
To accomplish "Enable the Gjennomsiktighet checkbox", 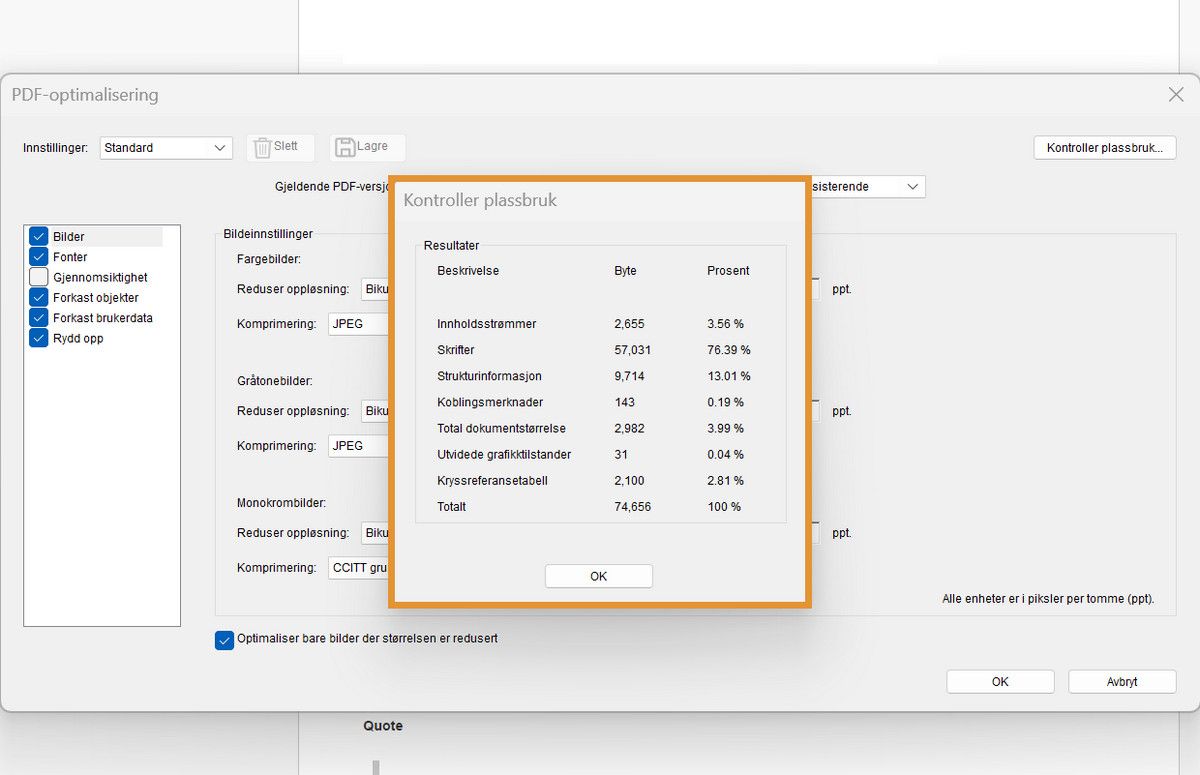I will (39, 277).
